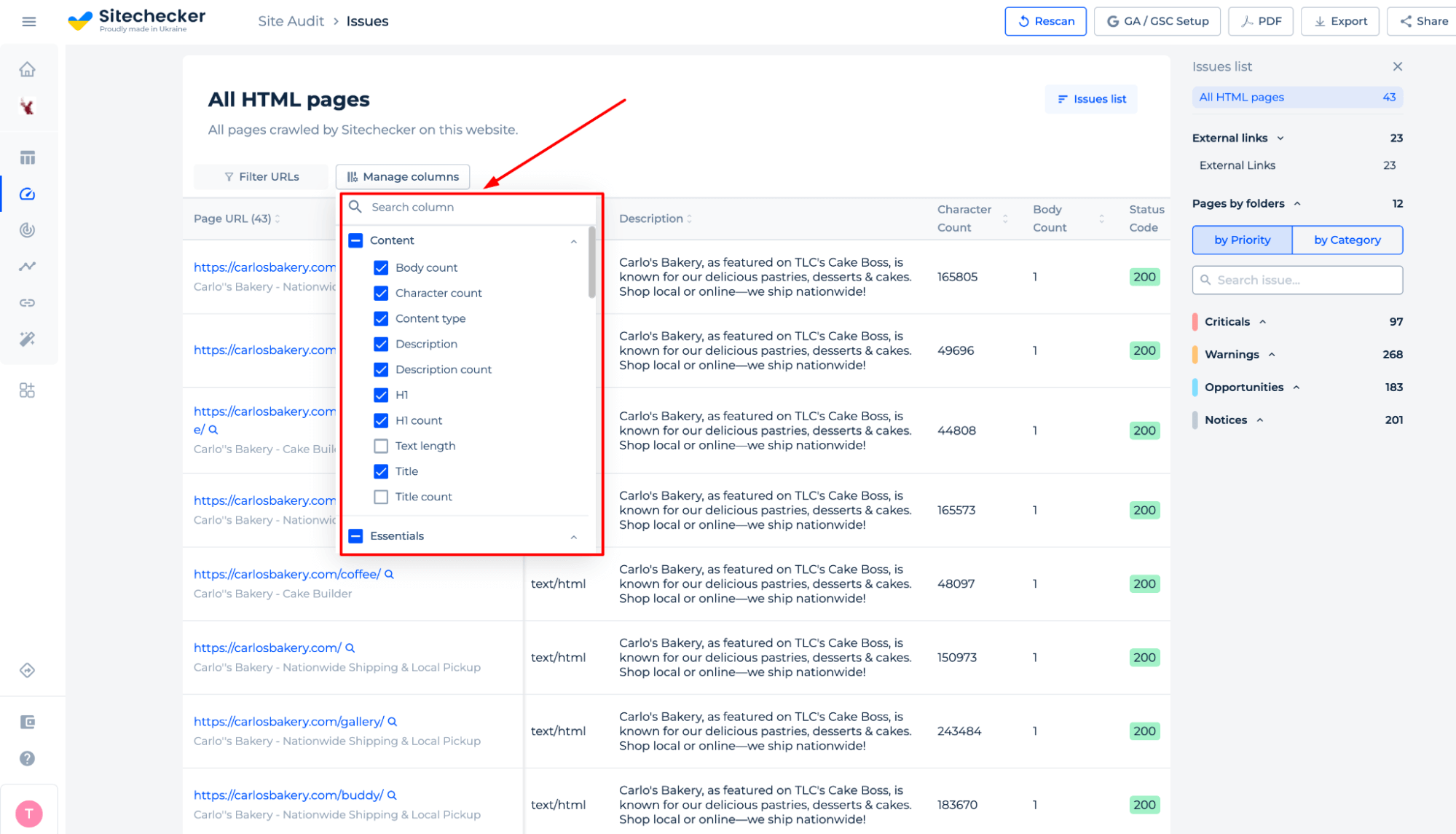The width and height of the screenshot is (1456, 834).
Task: Select the by Category tab
Action: [x=1348, y=240]
